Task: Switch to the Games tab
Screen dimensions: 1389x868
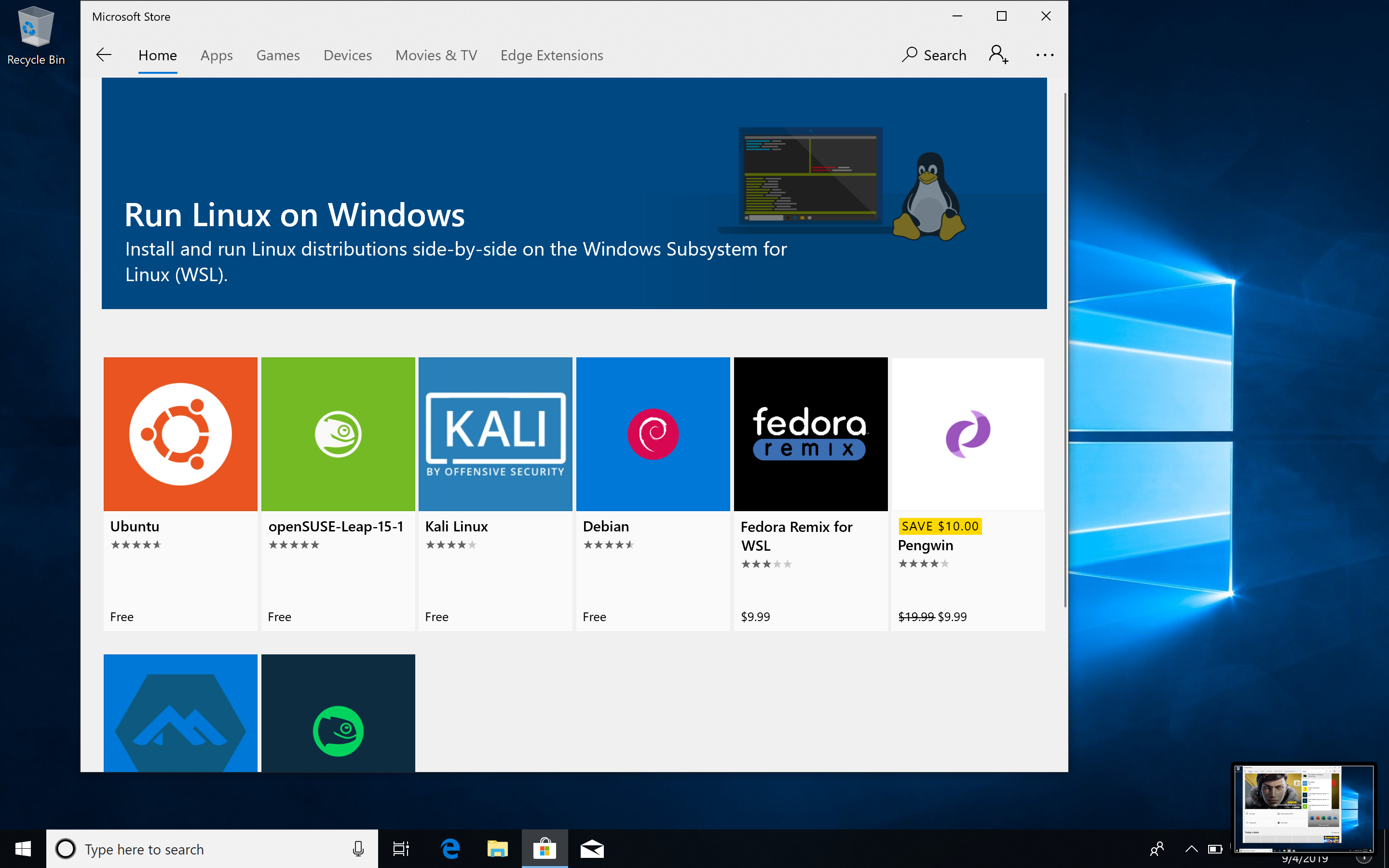Action: coord(278,55)
